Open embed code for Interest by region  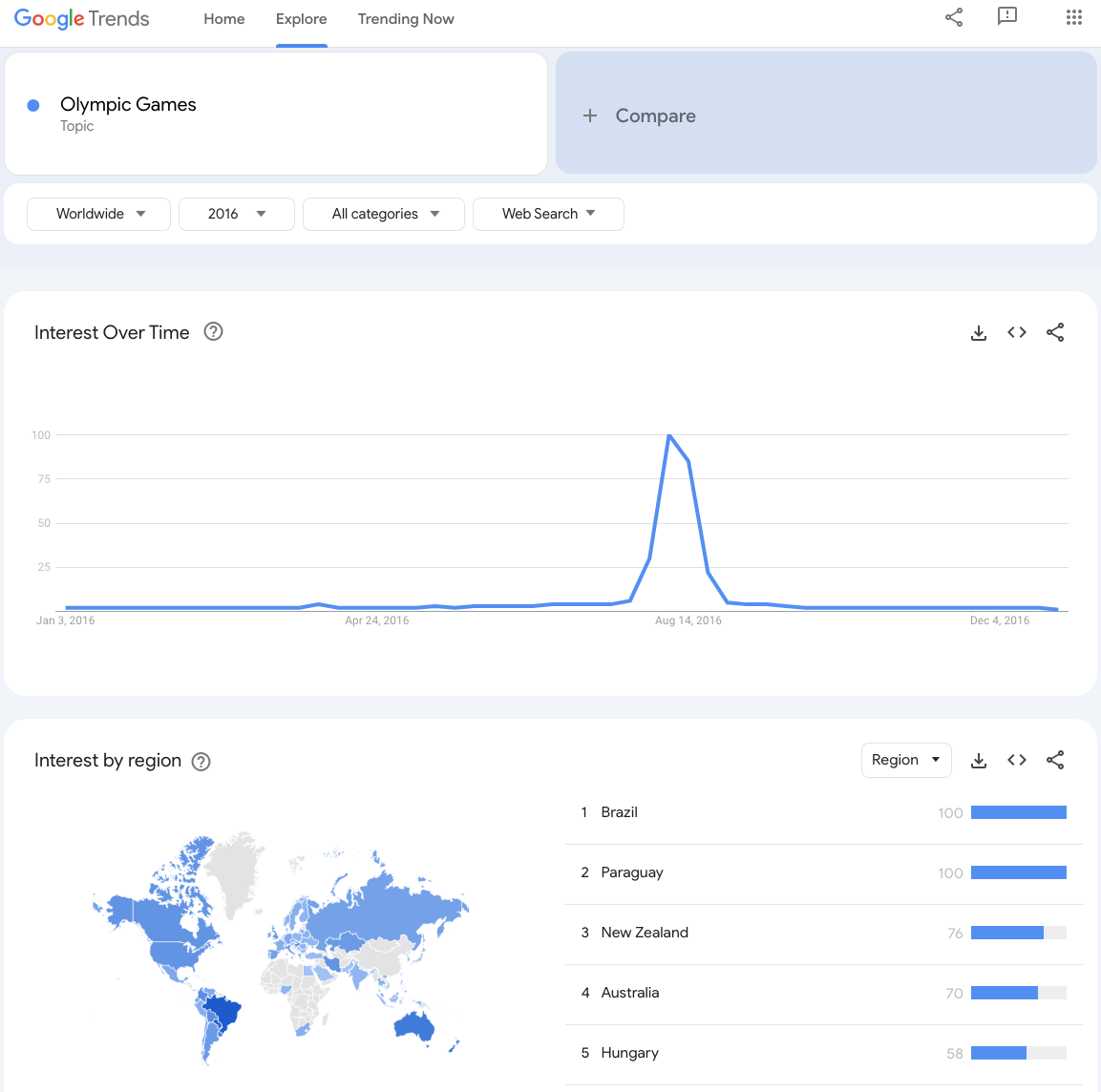pos(1017,760)
